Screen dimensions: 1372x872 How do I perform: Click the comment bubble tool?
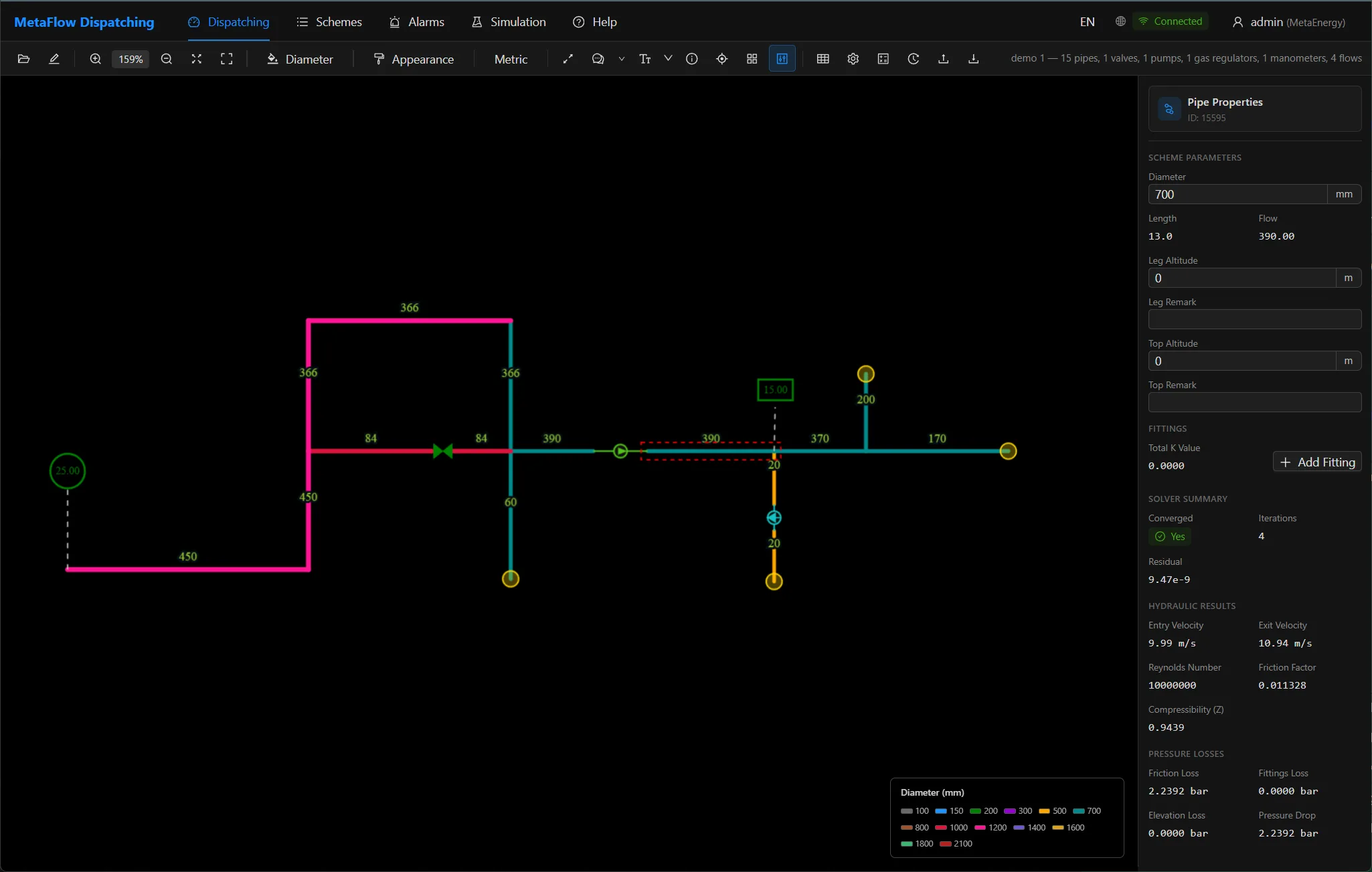[598, 59]
